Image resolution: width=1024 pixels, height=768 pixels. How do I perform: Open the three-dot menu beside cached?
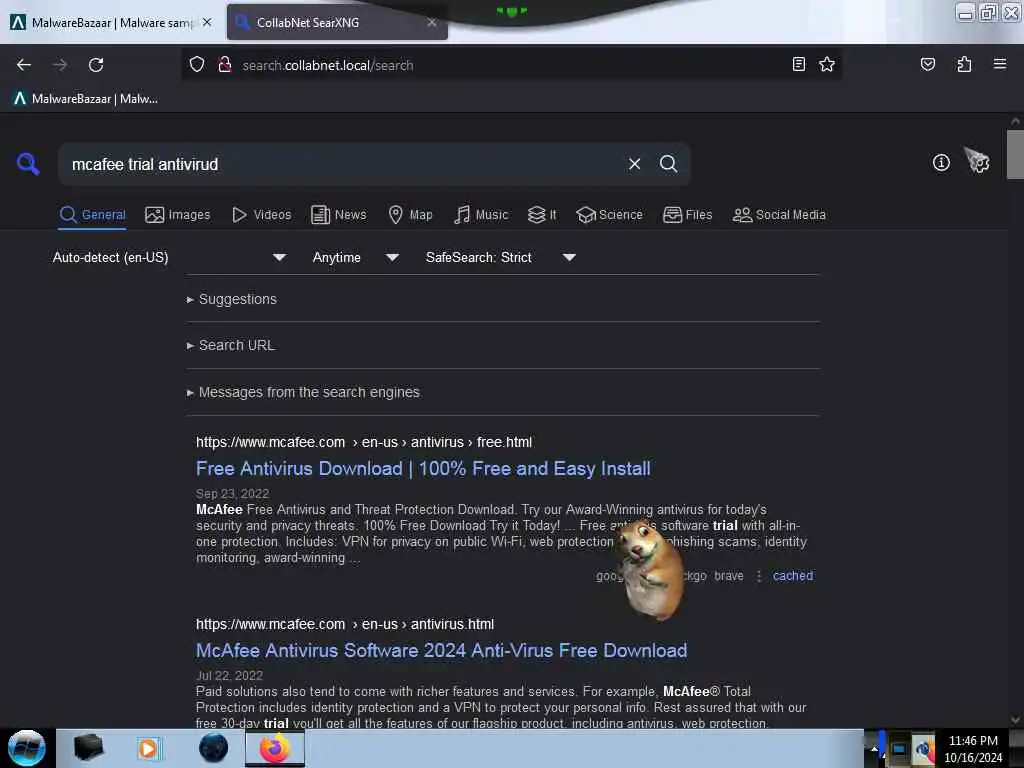758,576
